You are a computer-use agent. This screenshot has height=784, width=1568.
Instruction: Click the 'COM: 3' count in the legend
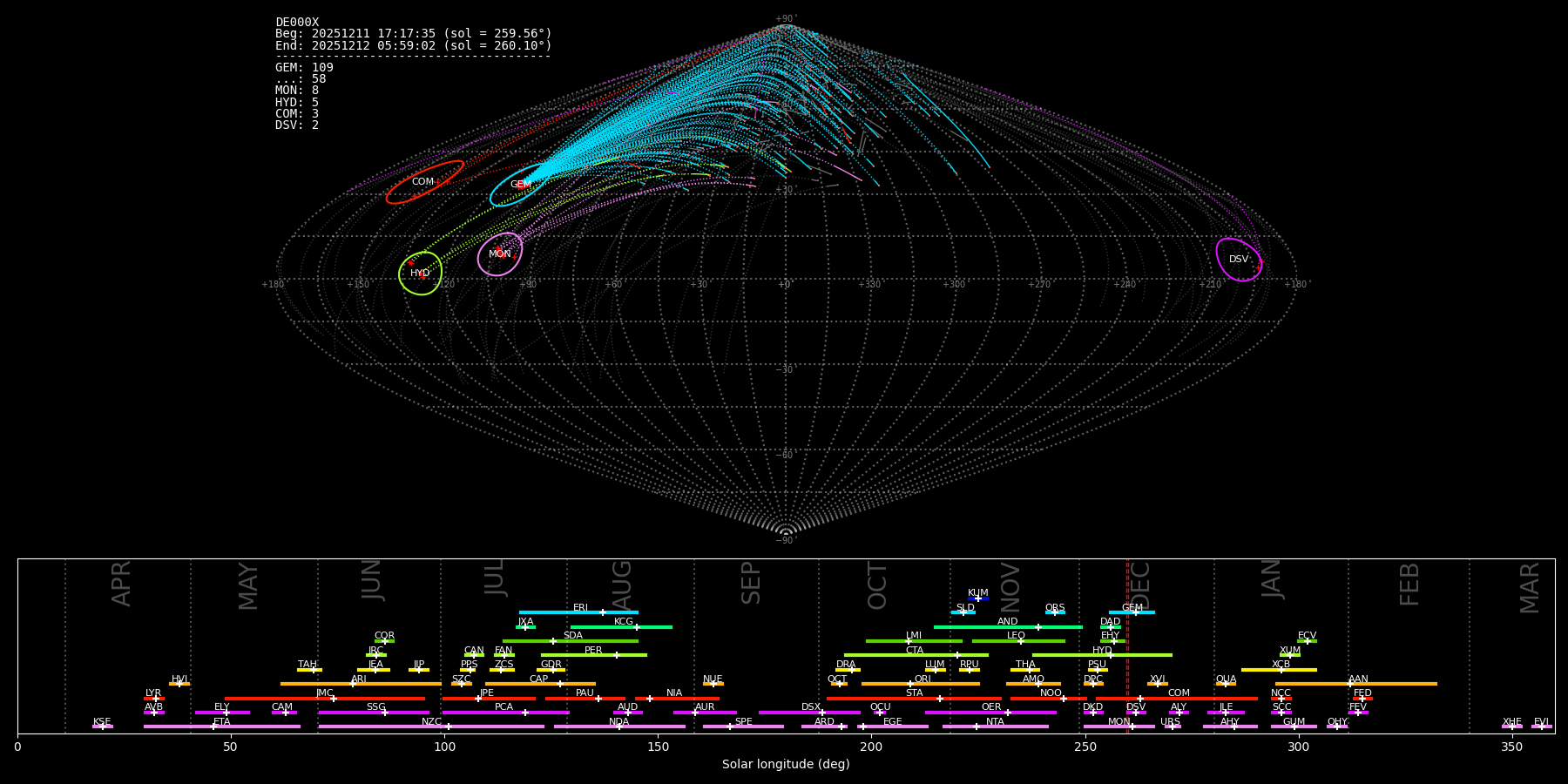click(297, 114)
